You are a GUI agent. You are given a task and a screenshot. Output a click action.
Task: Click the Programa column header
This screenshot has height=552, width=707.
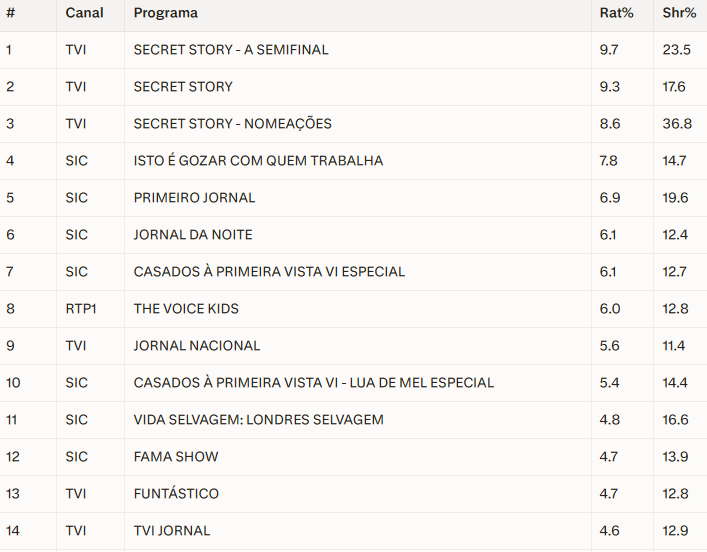click(x=165, y=13)
